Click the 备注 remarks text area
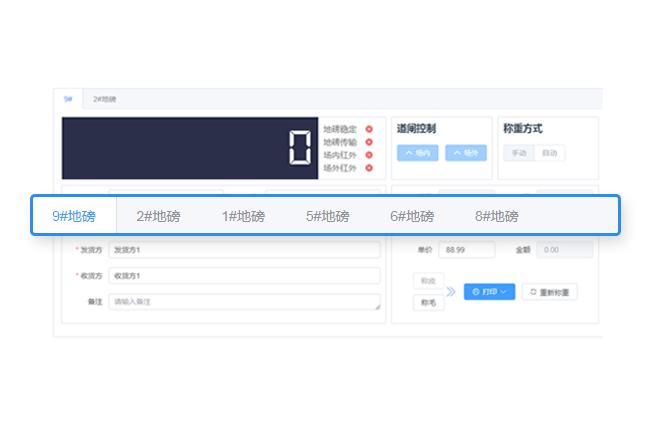The width and height of the screenshot is (650, 430). pyautogui.click(x=244, y=301)
